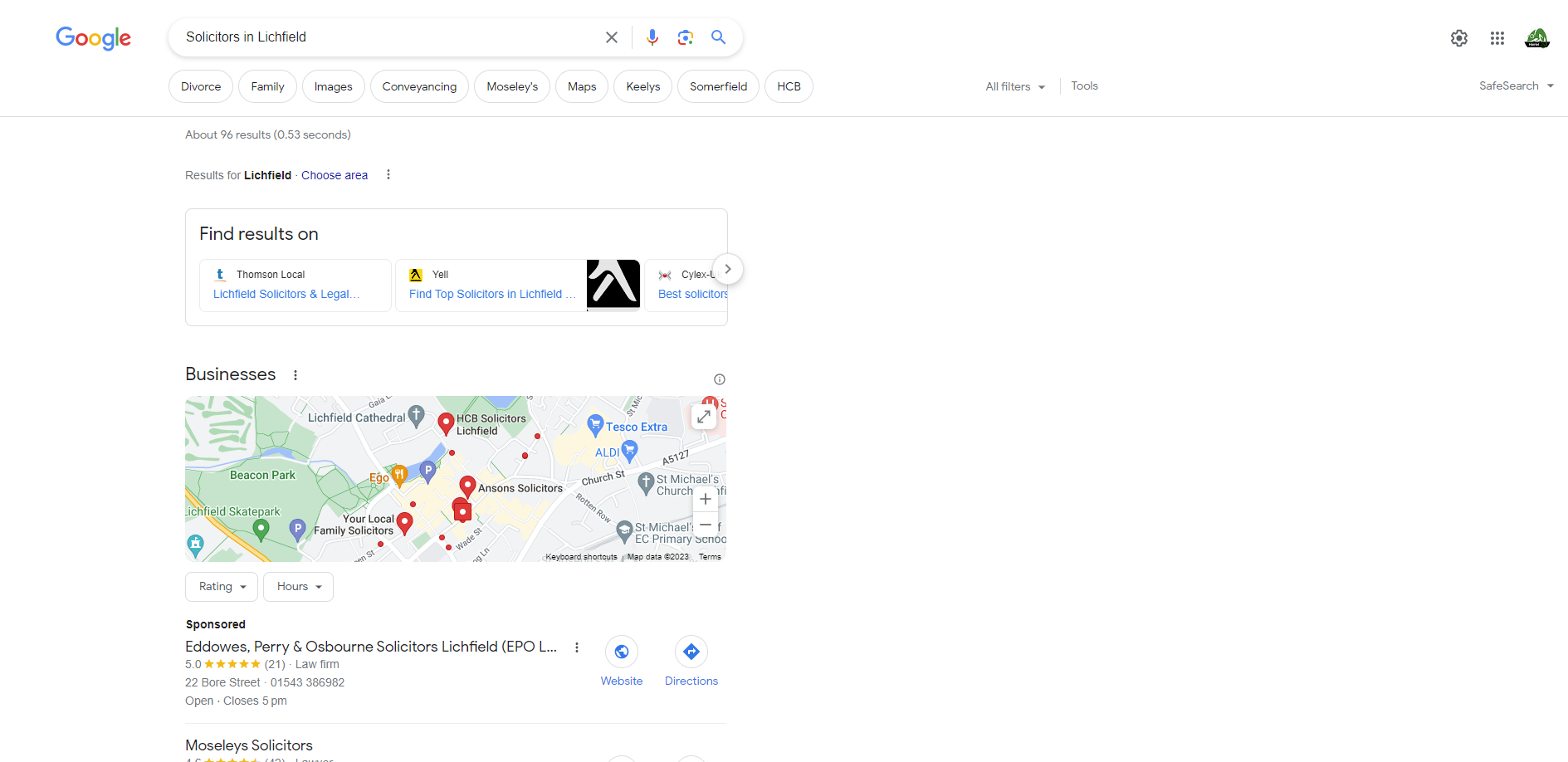Click the Beacon Park map label
This screenshot has width=1568, height=762.
coord(262,476)
